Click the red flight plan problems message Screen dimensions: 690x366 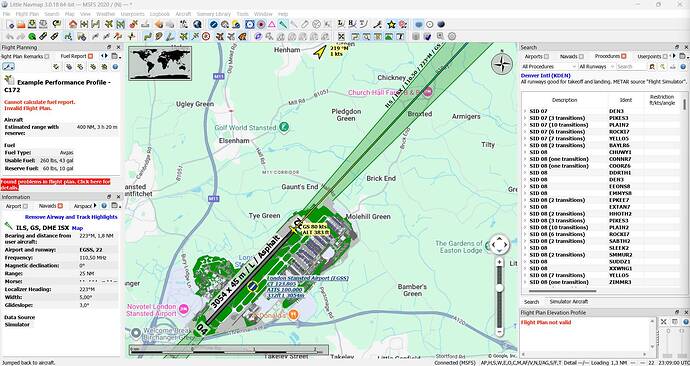click(x=55, y=184)
